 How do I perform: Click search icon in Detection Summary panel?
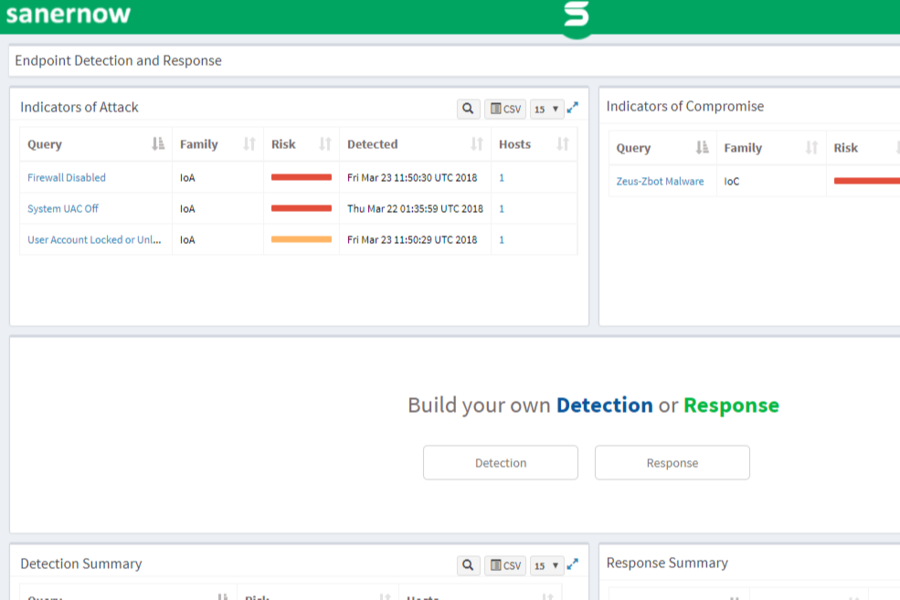point(468,565)
